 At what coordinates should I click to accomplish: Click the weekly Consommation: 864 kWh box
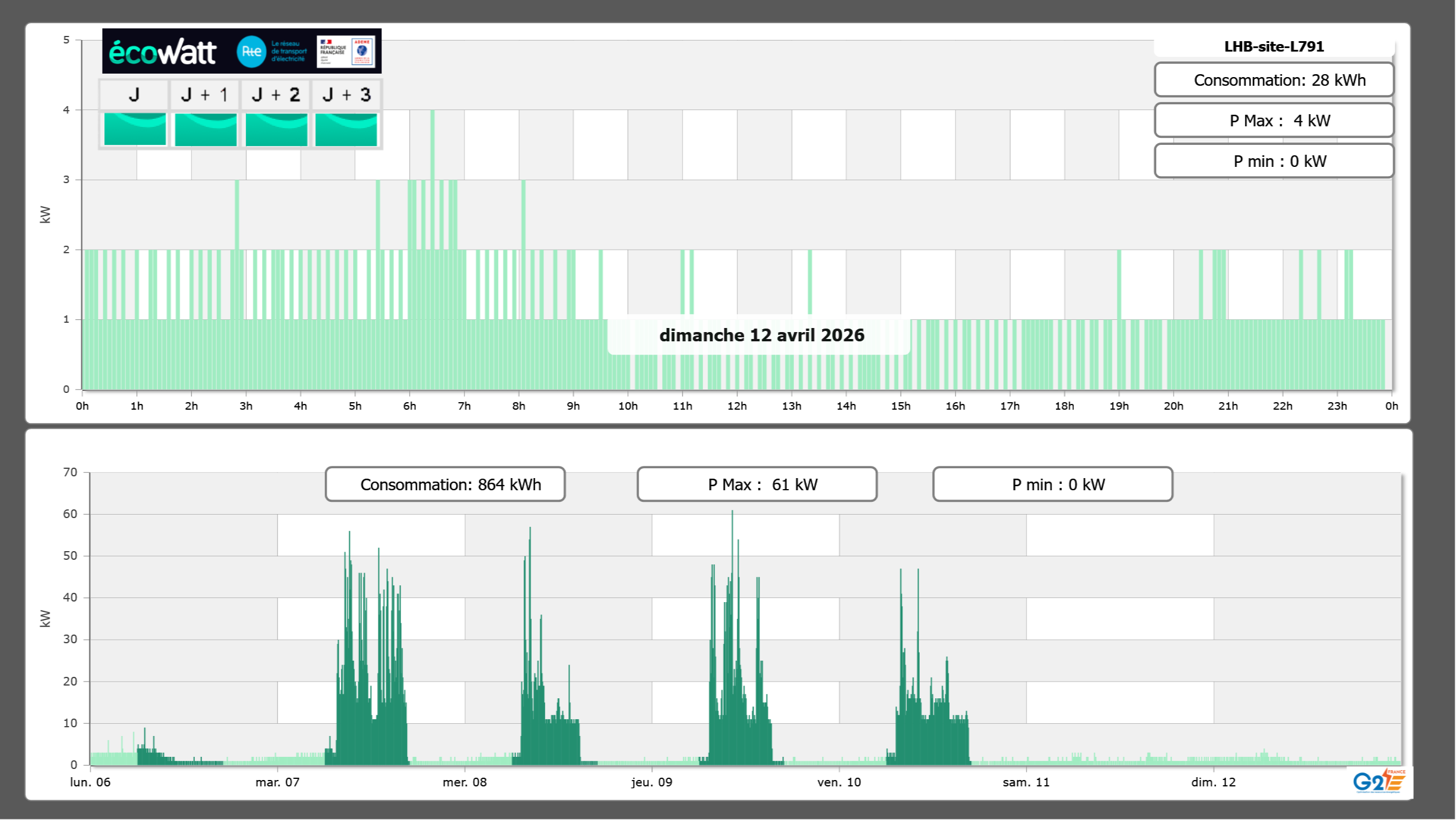(445, 484)
